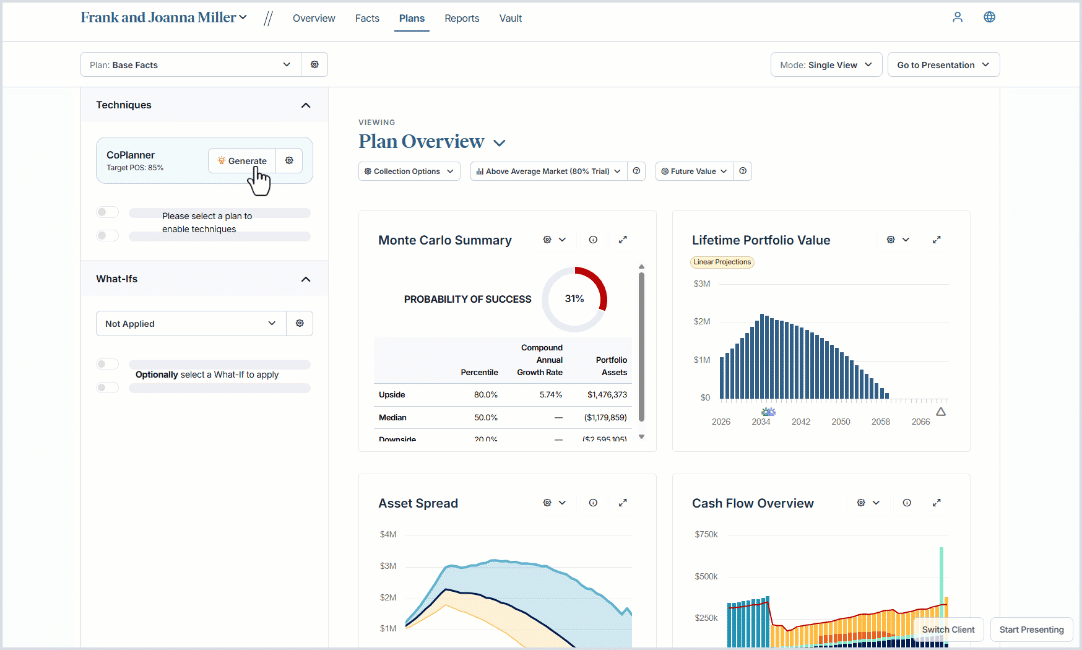Viewport: 1082px width, 650px height.
Task: Open the user account icon
Action: (957, 17)
